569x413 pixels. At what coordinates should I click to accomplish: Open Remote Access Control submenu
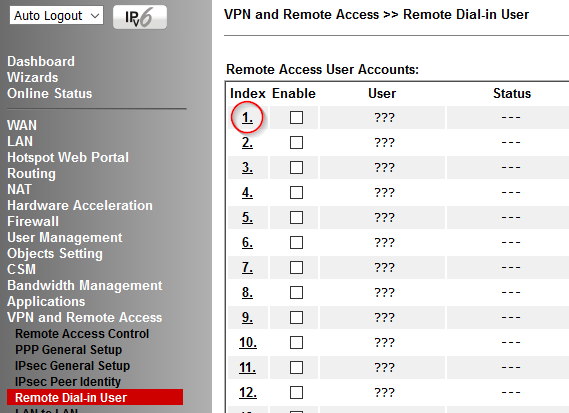82,334
